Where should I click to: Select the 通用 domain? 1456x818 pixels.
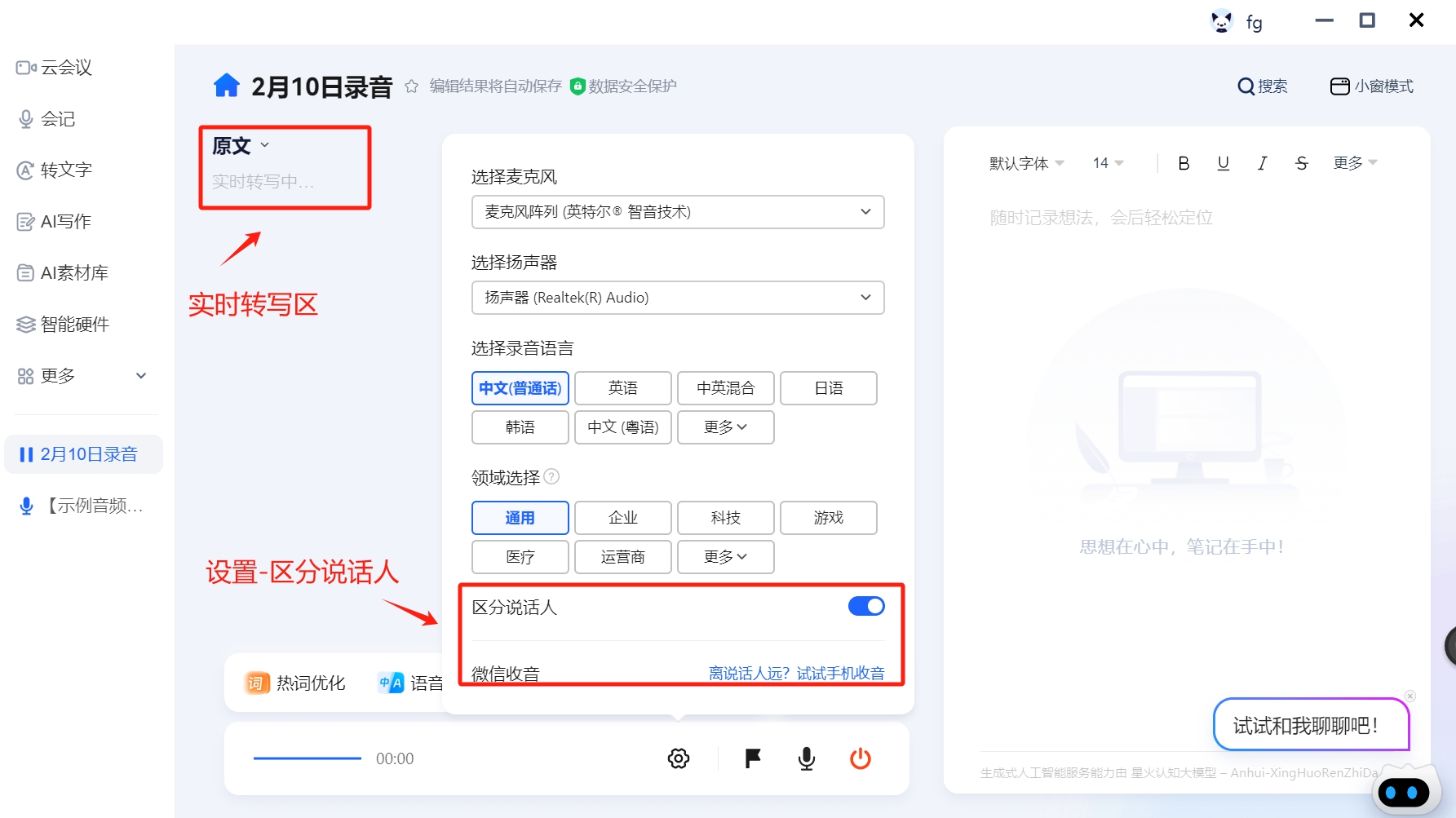(520, 518)
